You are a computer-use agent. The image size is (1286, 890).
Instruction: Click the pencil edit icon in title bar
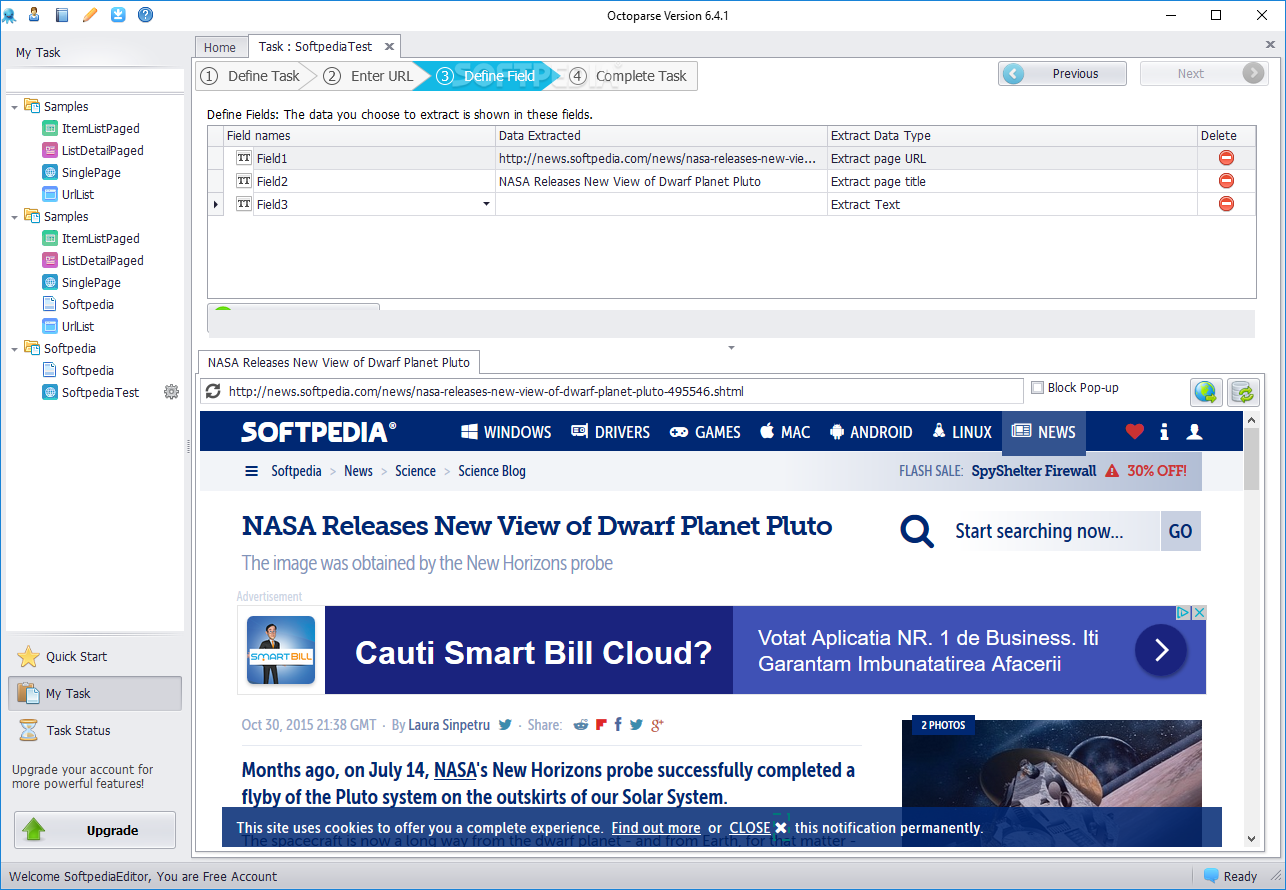point(90,14)
